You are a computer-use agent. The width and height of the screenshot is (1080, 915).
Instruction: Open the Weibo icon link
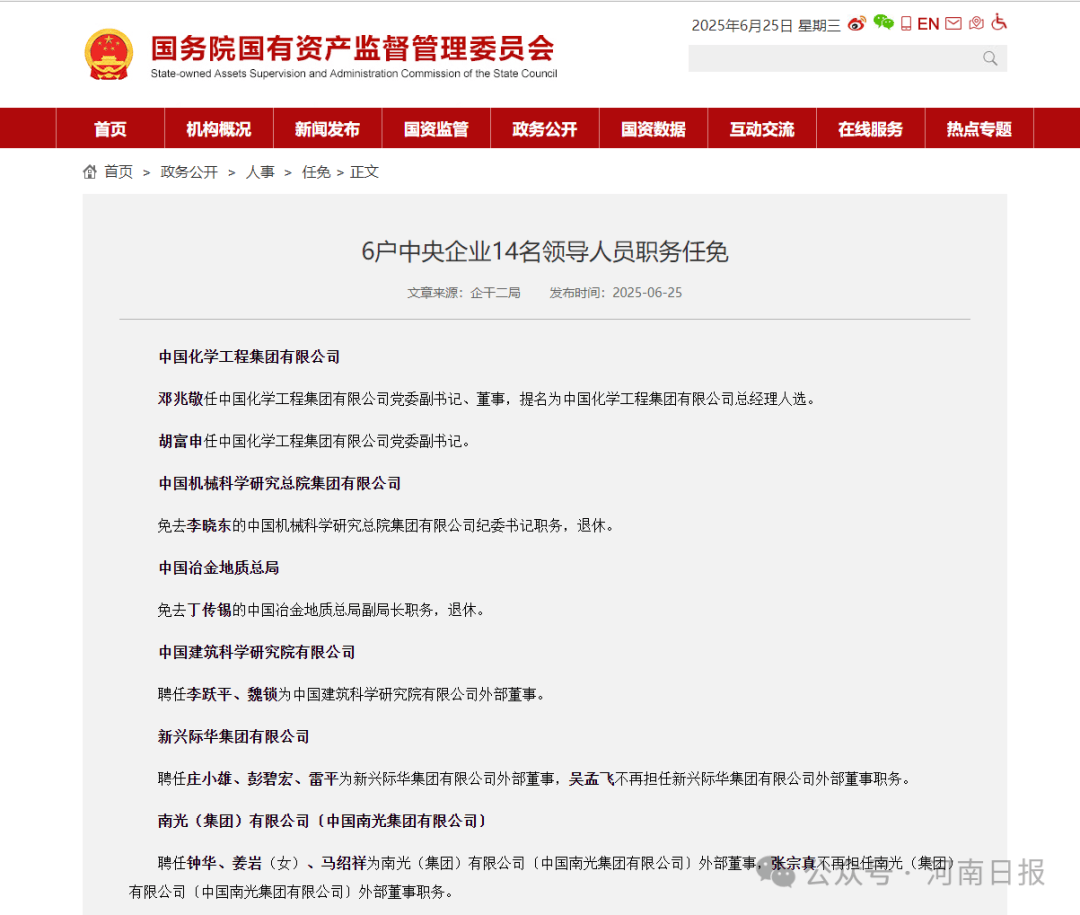pos(856,24)
